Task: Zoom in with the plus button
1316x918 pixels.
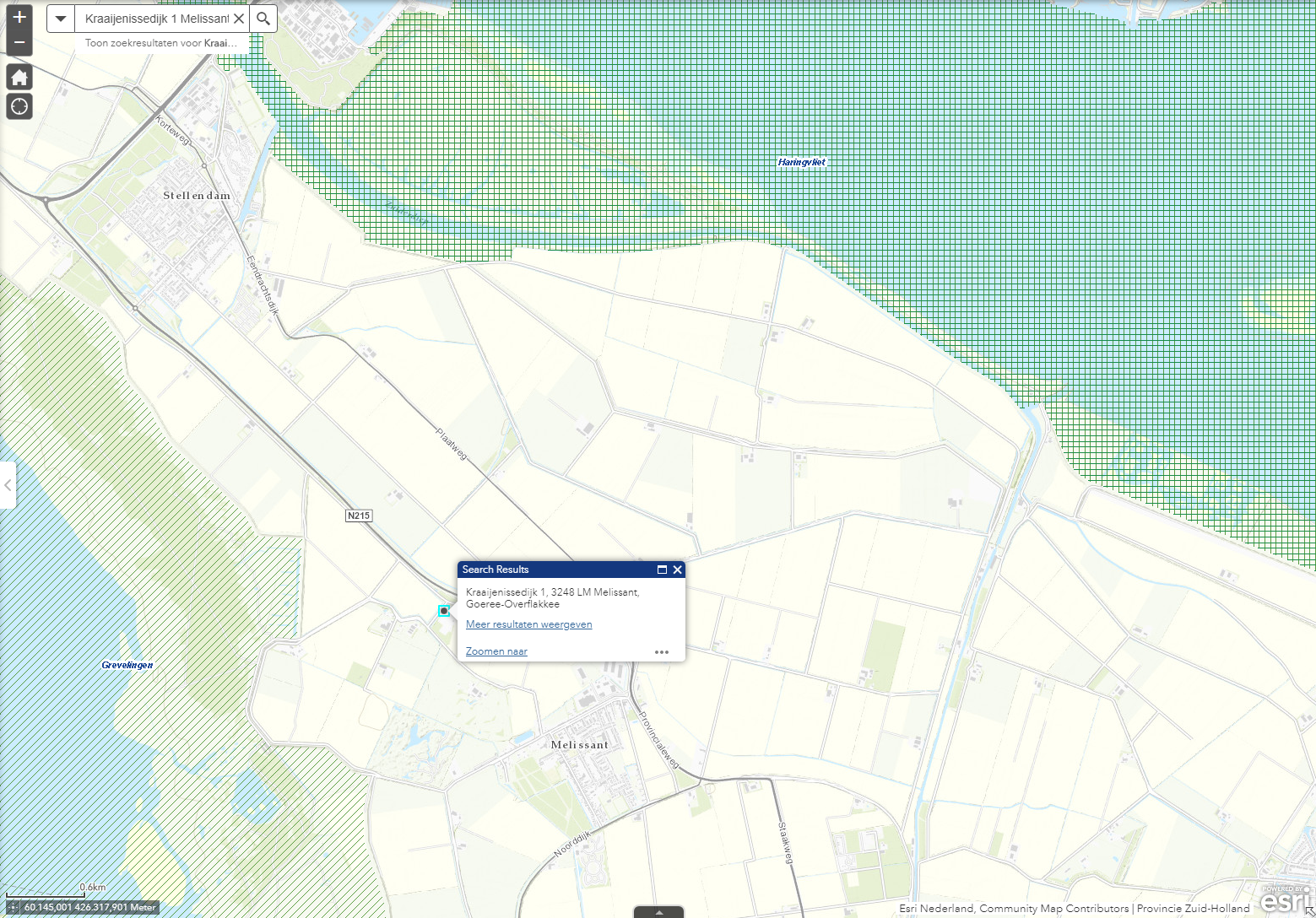Action: (19, 17)
